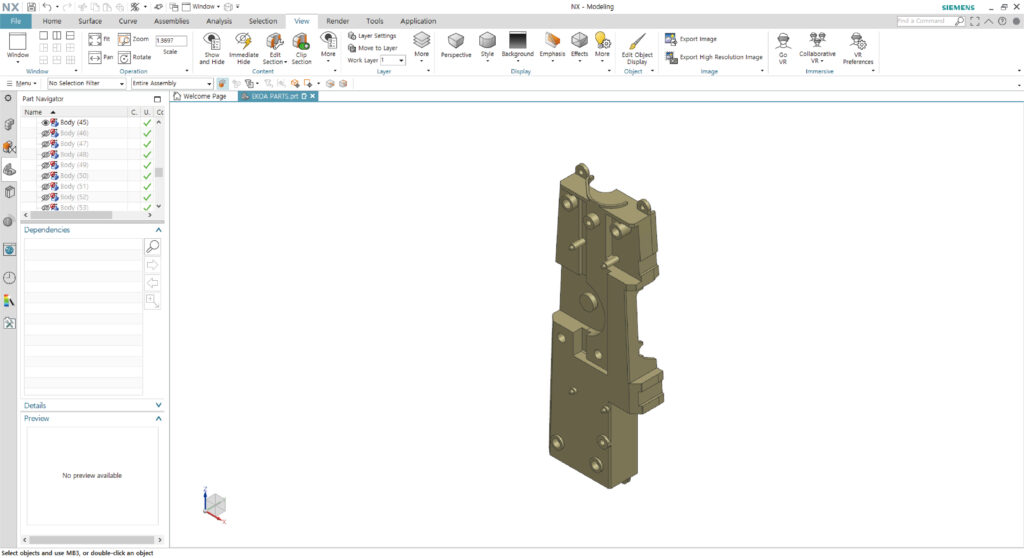The height and width of the screenshot is (558, 1024).
Task: Open the Style rendering options
Action: coord(487,45)
